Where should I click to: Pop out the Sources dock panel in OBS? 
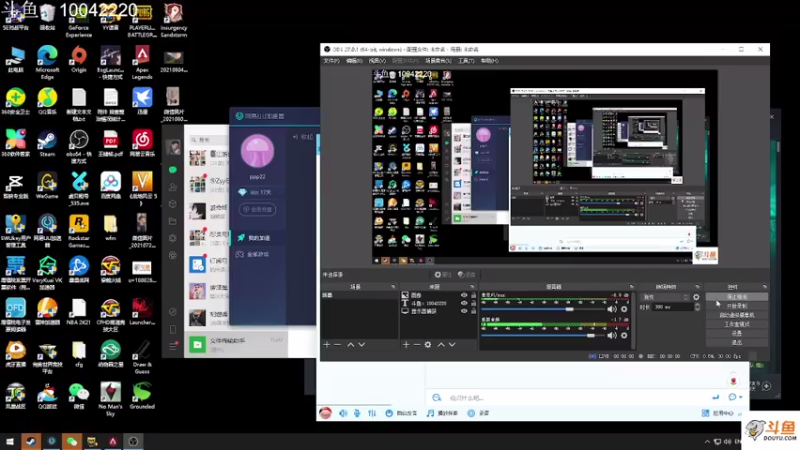pyautogui.click(x=472, y=287)
